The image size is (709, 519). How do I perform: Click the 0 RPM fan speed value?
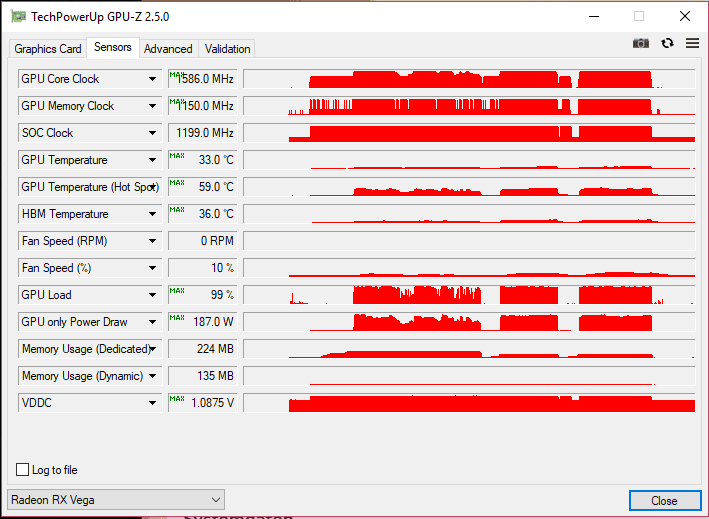pos(203,241)
